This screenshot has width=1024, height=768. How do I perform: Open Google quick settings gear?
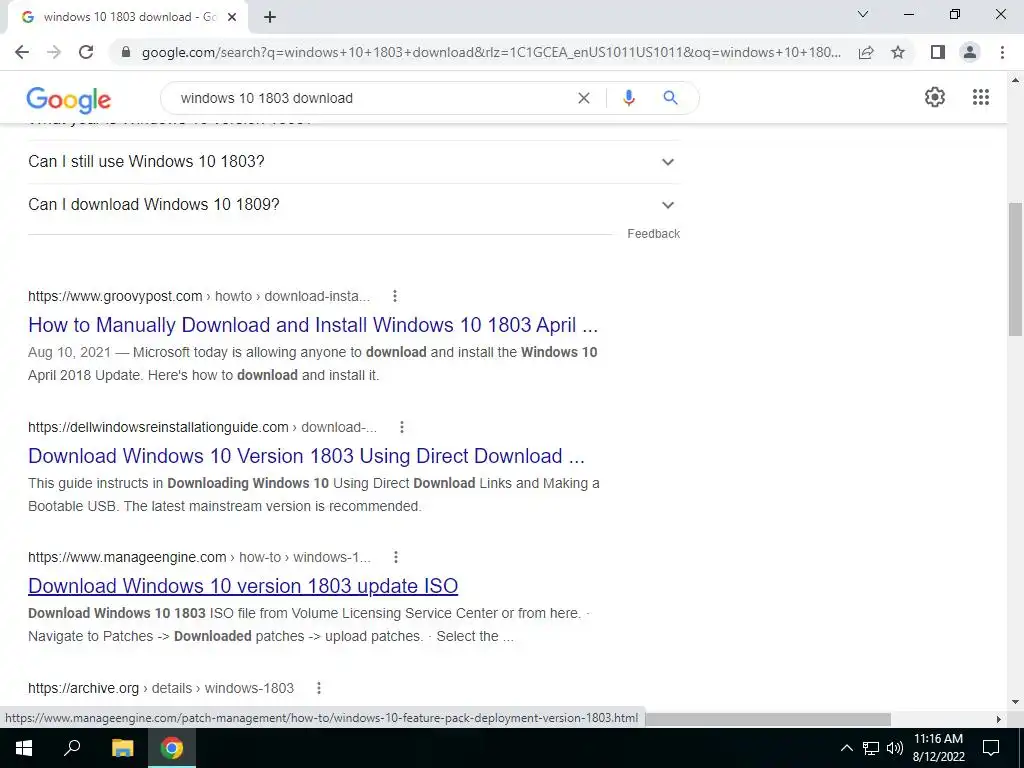click(935, 97)
